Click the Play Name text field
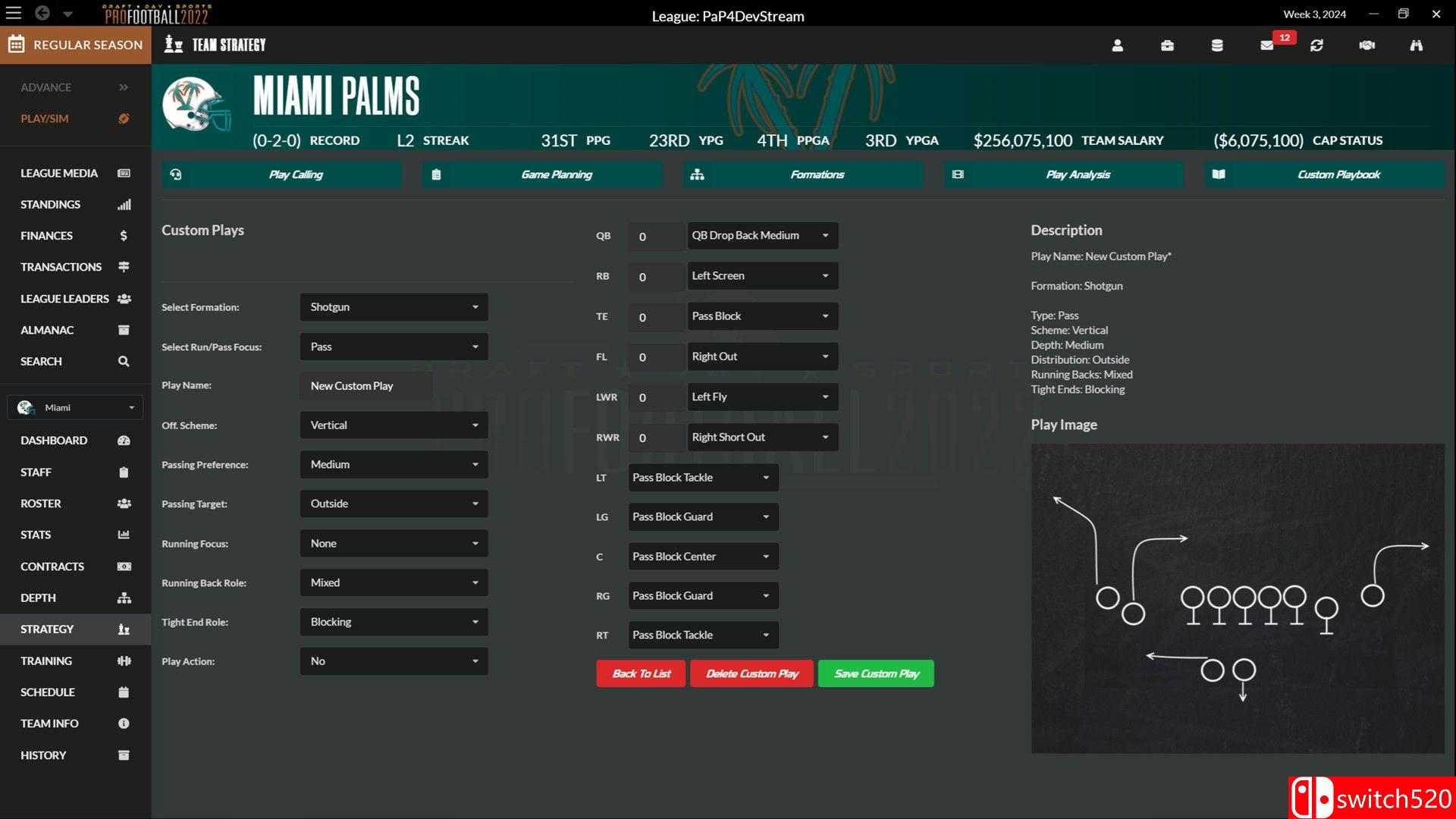The image size is (1456, 819). [x=366, y=386]
